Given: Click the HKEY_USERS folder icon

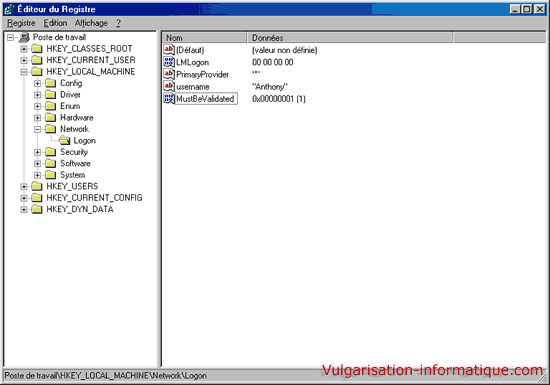Looking at the screenshot, I should pyautogui.click(x=37, y=186).
